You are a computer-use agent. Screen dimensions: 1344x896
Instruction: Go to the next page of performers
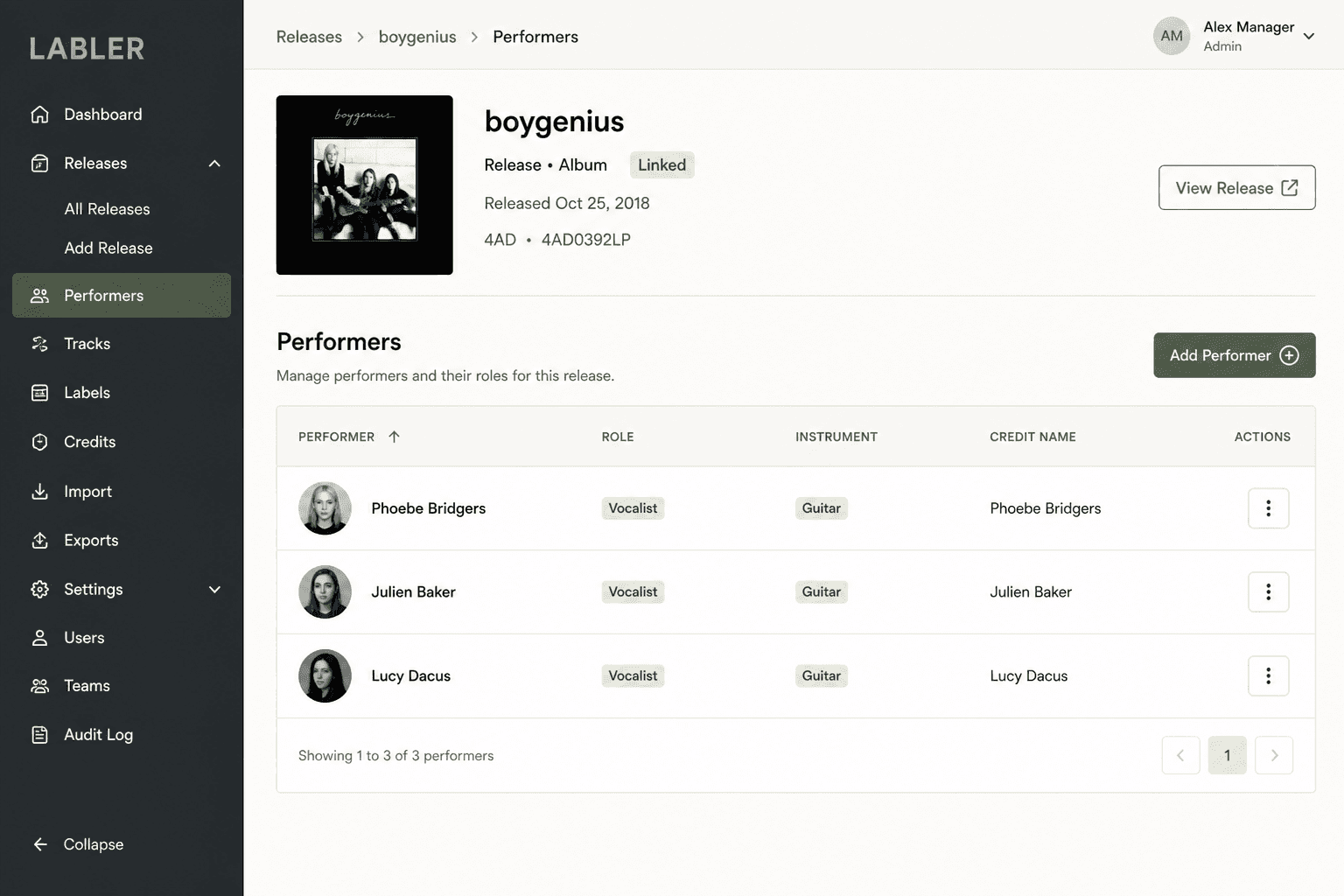[1274, 755]
